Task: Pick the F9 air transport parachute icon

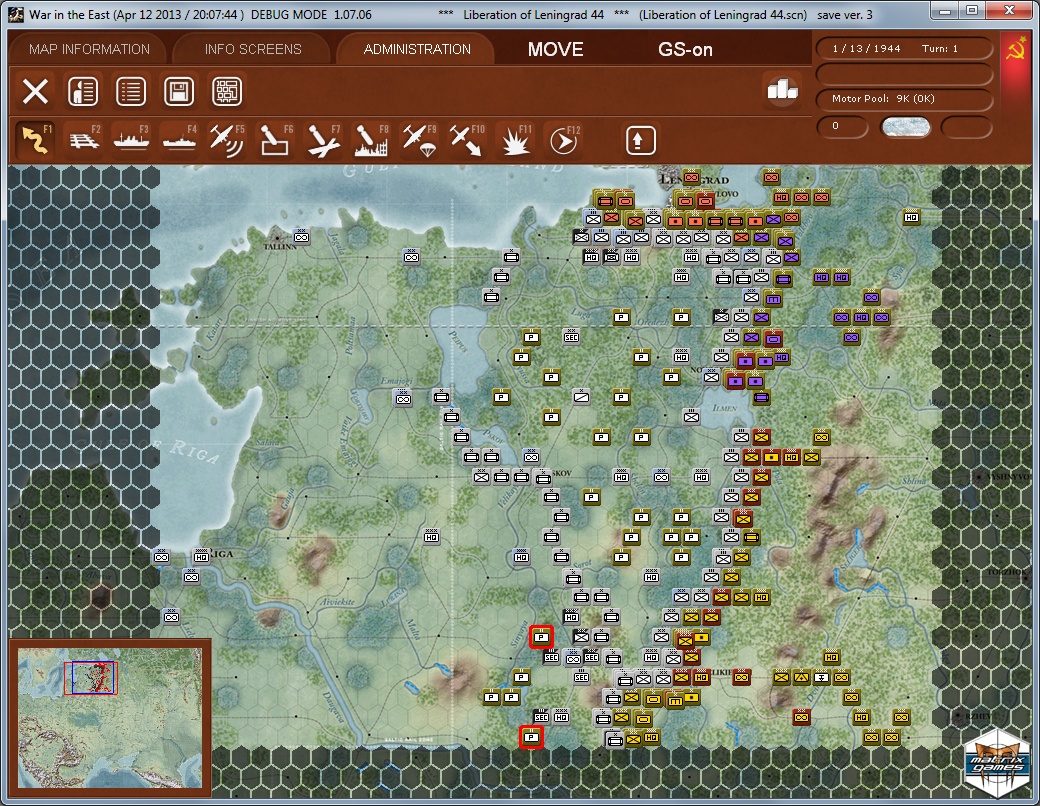Action: pos(419,141)
